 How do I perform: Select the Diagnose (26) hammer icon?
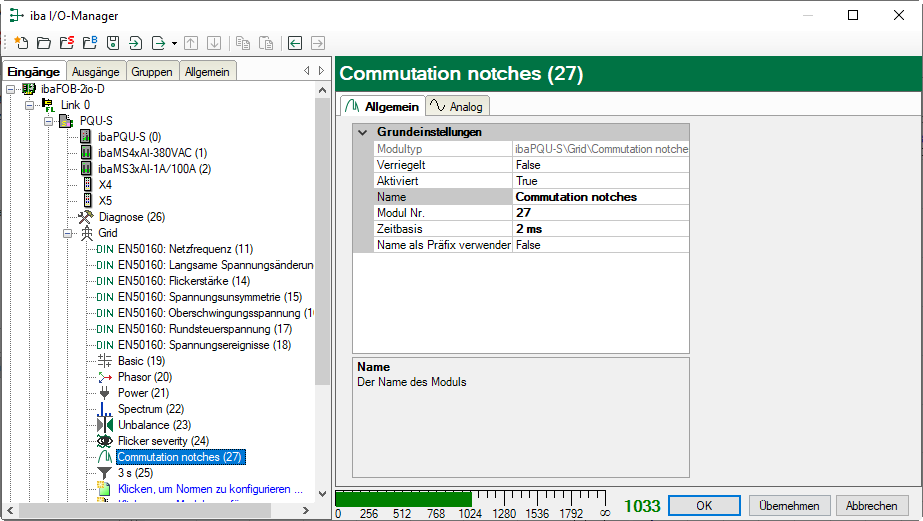point(87,217)
